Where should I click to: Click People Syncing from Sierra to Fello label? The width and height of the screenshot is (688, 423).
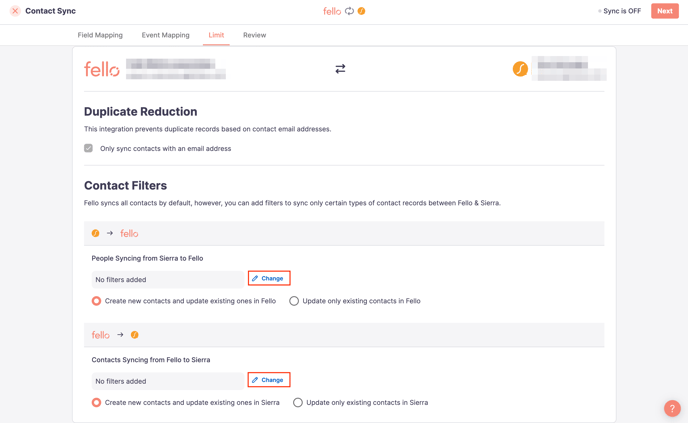(147, 258)
